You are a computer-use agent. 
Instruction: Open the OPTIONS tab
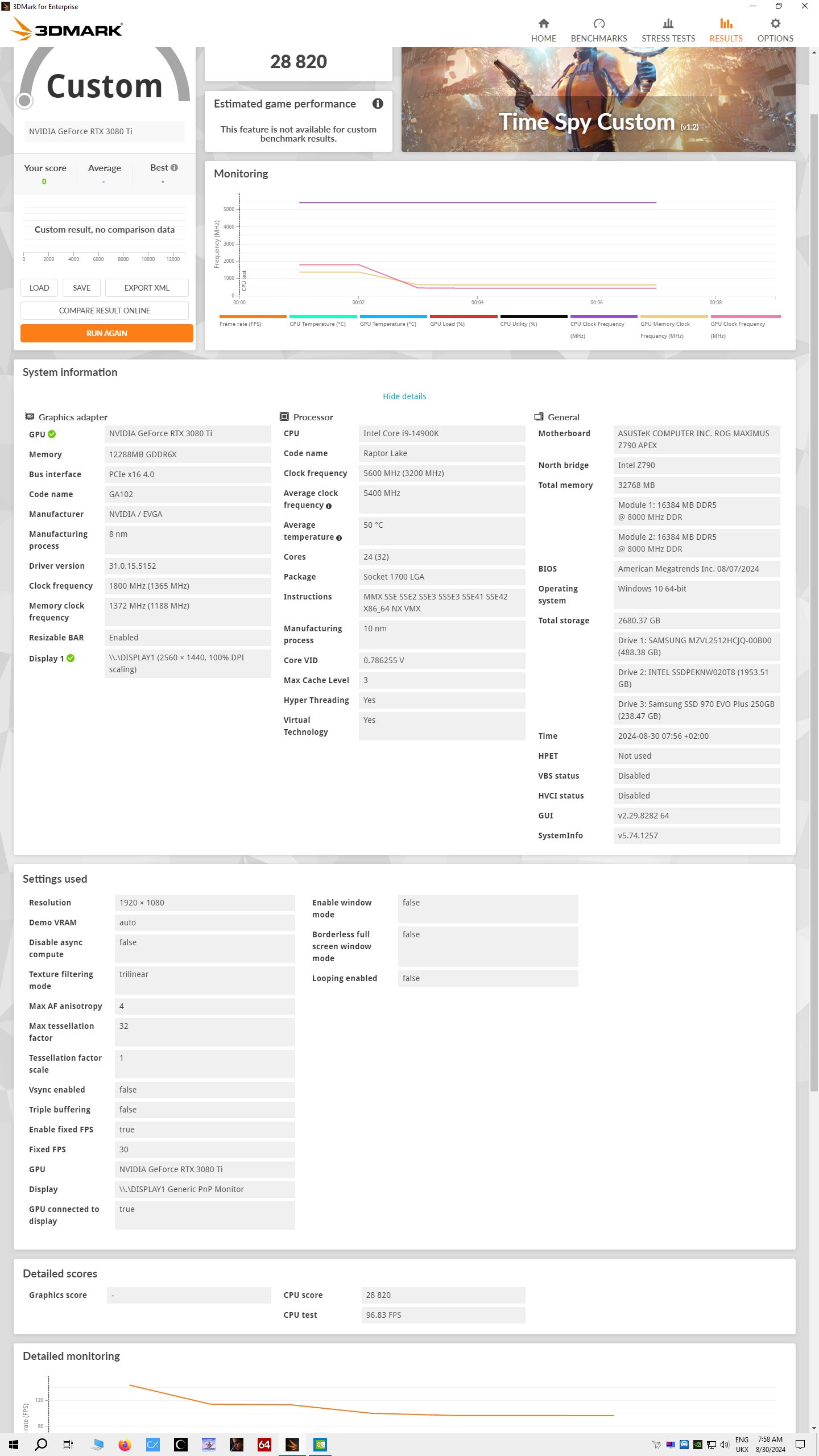point(775,31)
